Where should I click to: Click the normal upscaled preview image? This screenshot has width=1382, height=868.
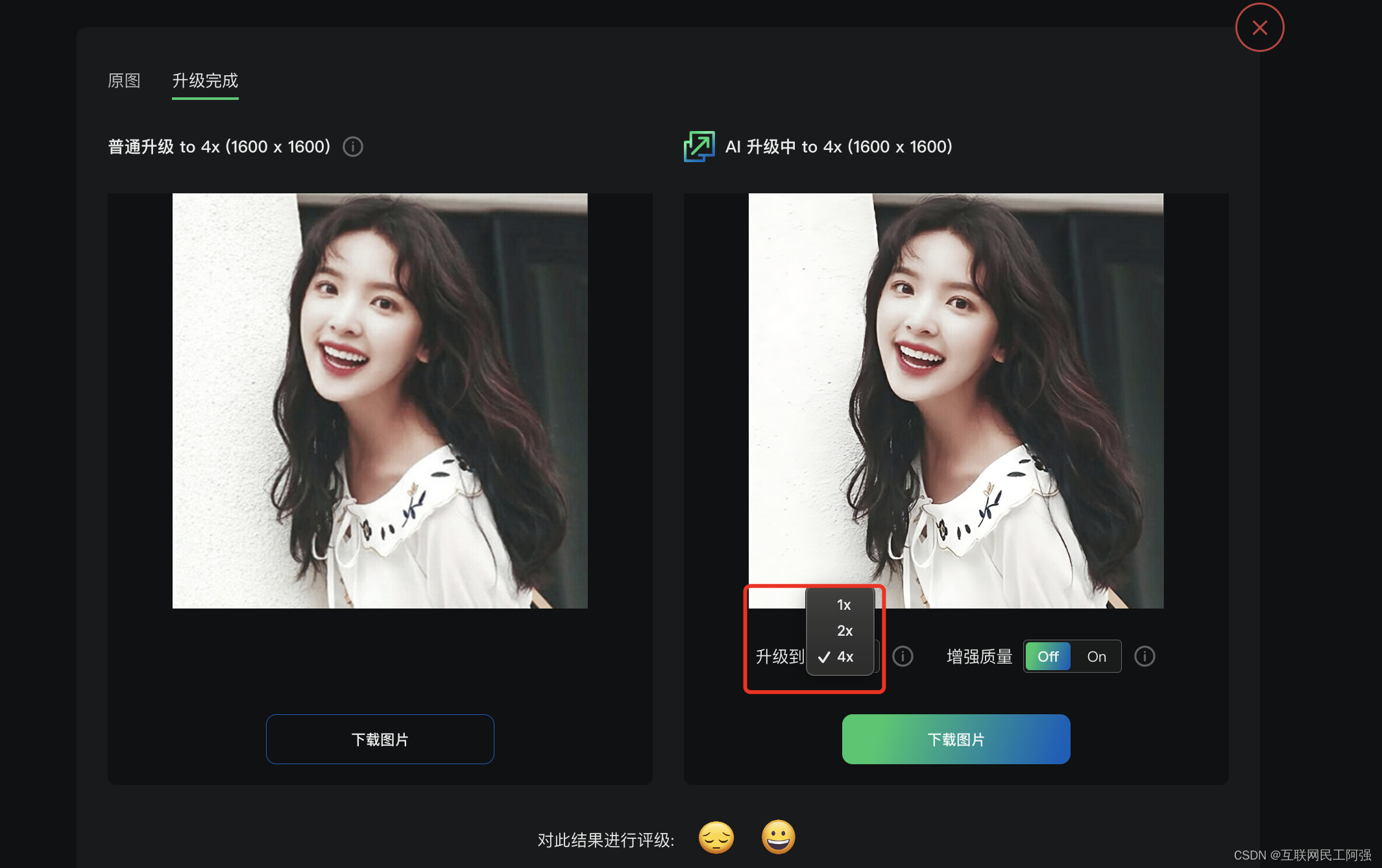click(380, 401)
